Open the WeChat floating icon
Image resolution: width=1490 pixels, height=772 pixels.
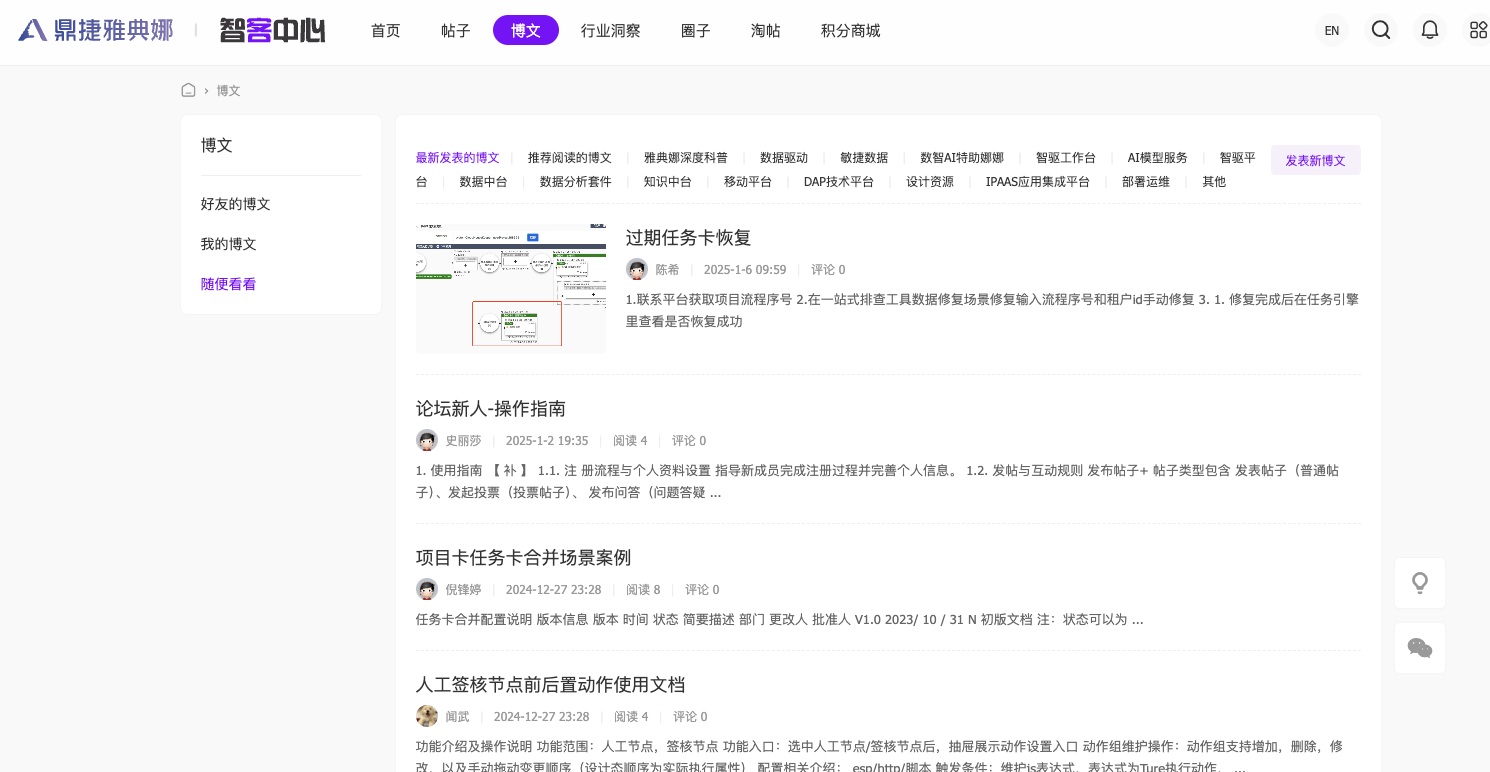tap(1420, 648)
